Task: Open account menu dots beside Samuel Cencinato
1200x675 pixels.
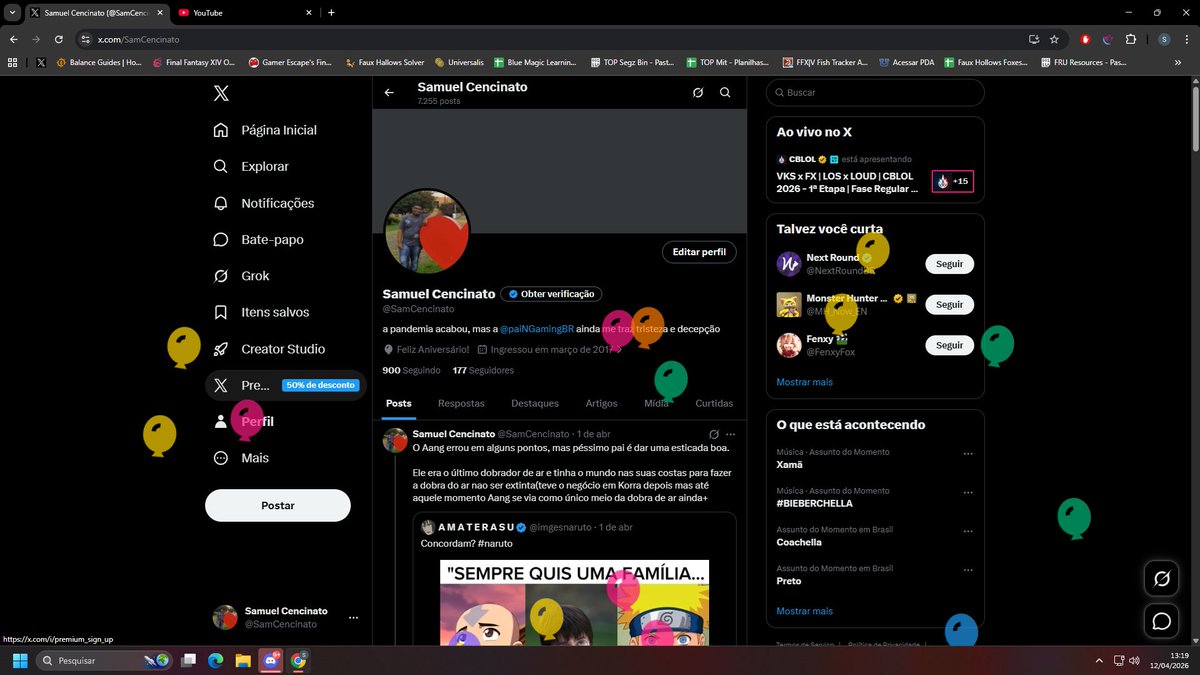Action: 353,618
